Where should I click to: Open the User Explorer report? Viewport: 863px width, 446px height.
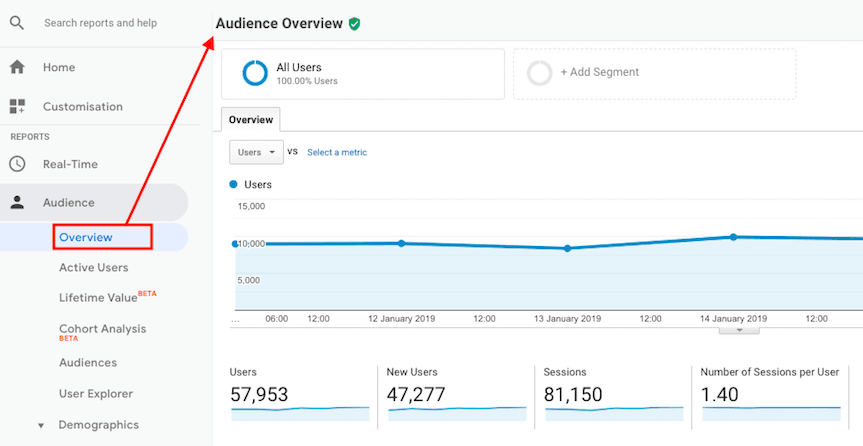pos(96,394)
